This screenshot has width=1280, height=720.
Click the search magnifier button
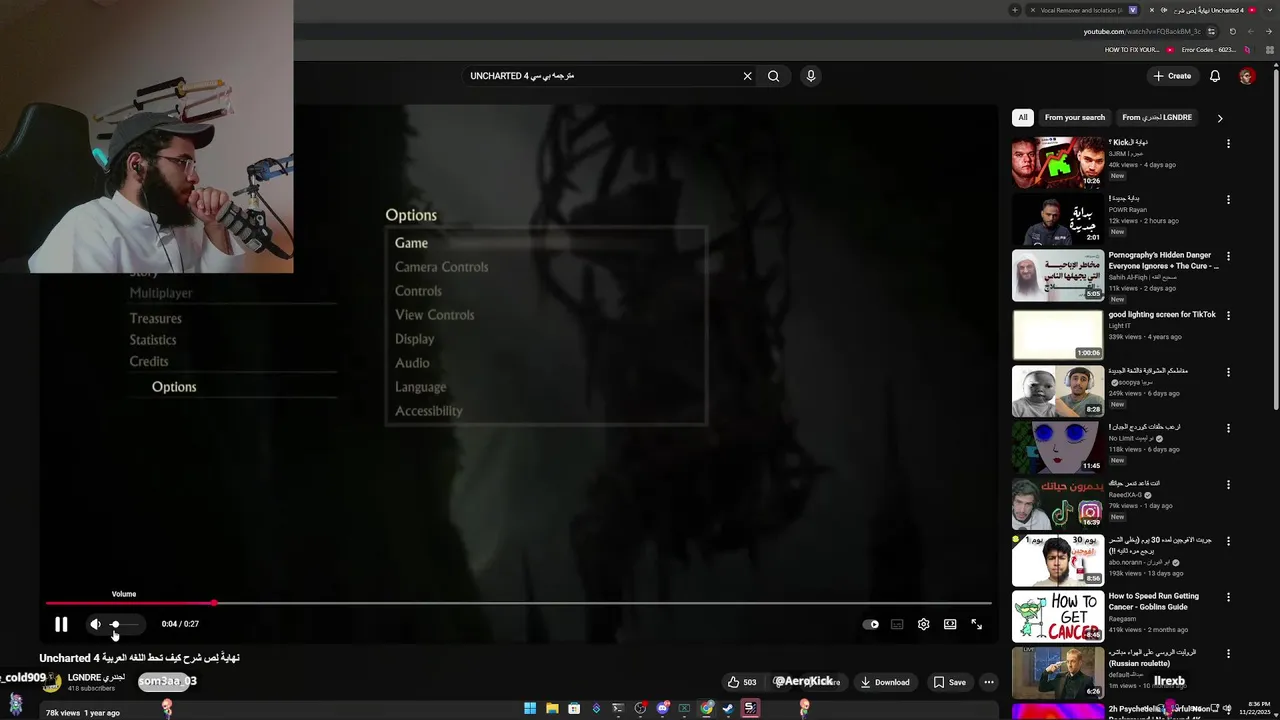click(773, 76)
